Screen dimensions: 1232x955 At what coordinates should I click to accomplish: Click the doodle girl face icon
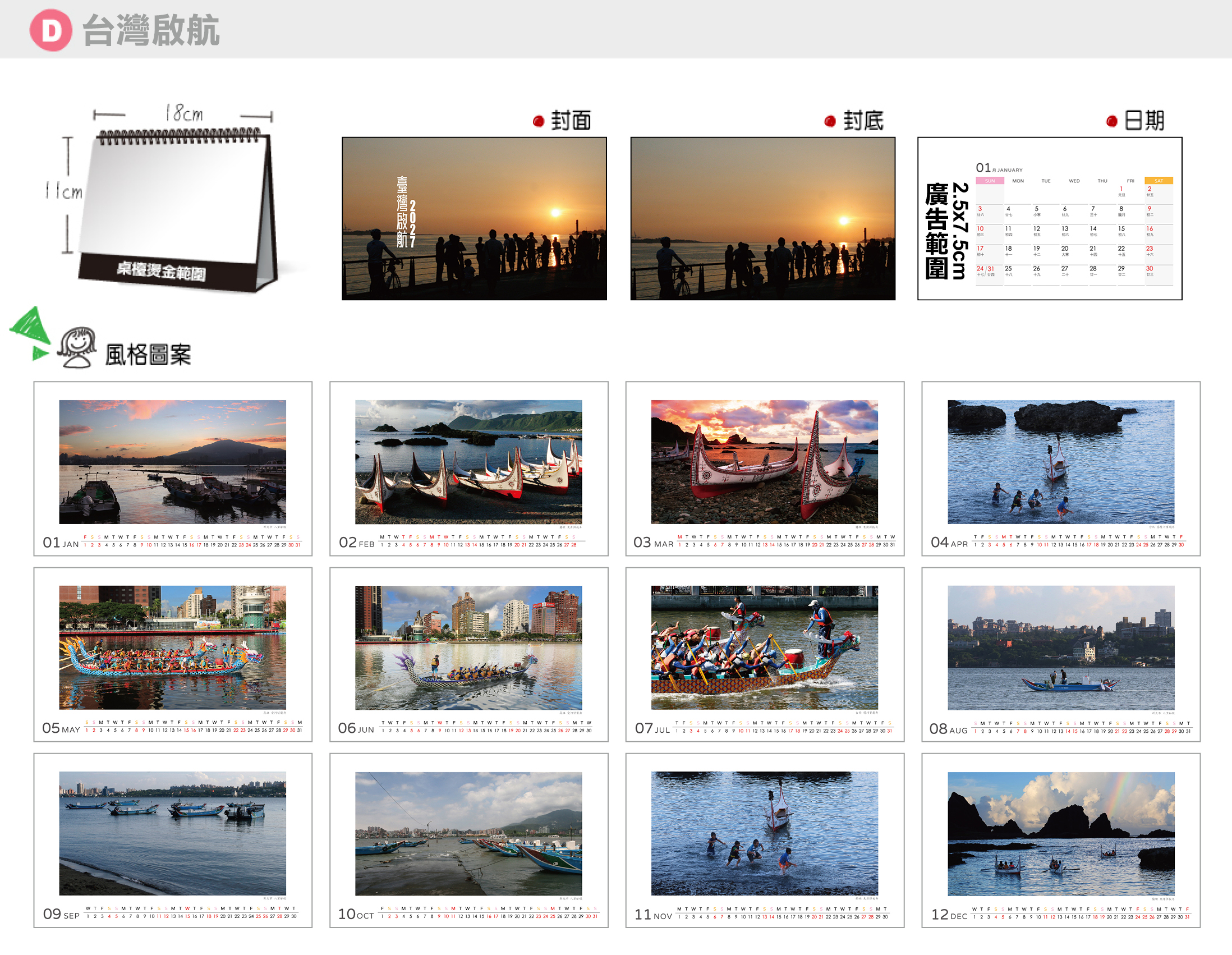[78, 347]
